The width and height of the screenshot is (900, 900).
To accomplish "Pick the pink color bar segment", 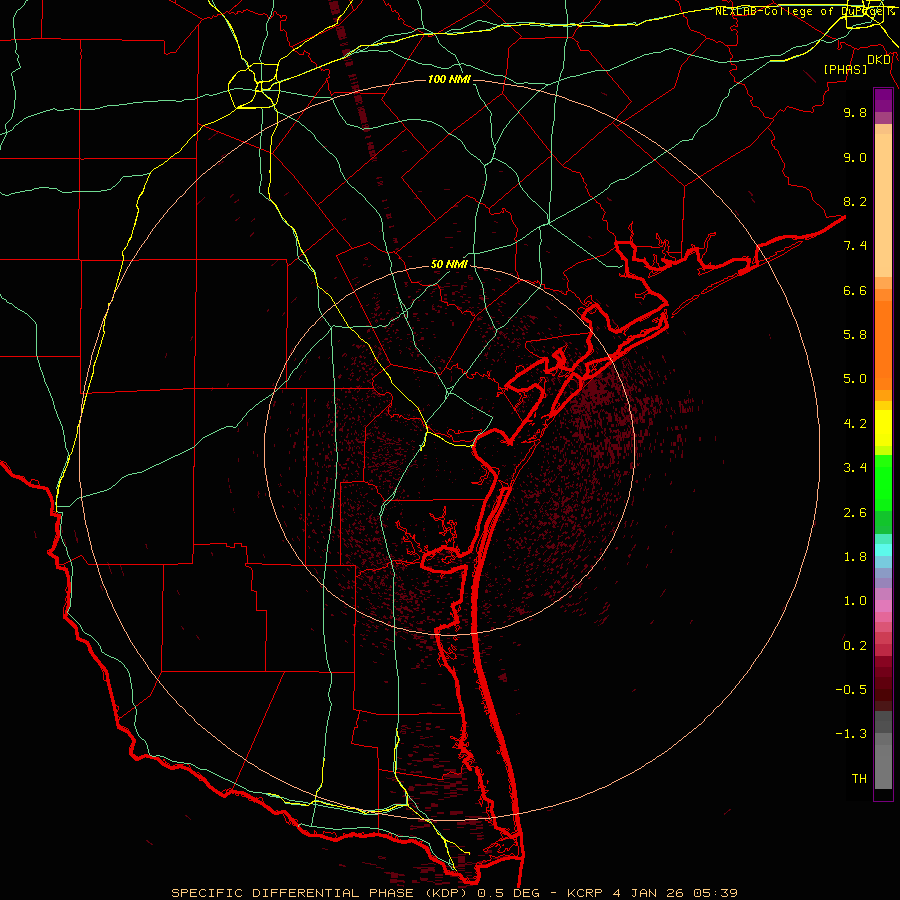I will [x=883, y=606].
